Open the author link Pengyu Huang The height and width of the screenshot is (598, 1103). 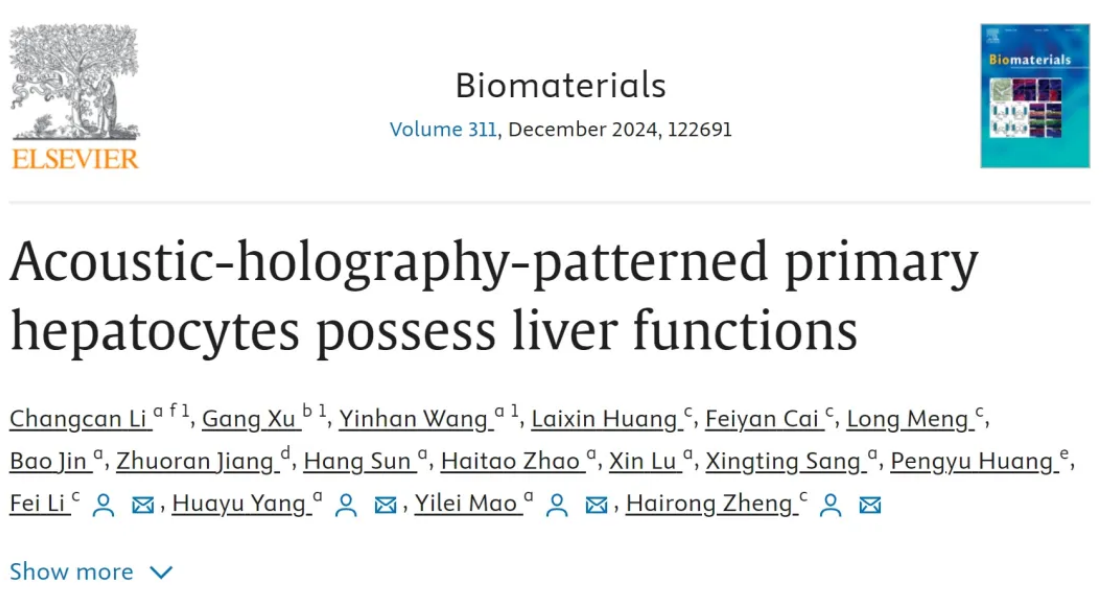pyautogui.click(x=972, y=462)
